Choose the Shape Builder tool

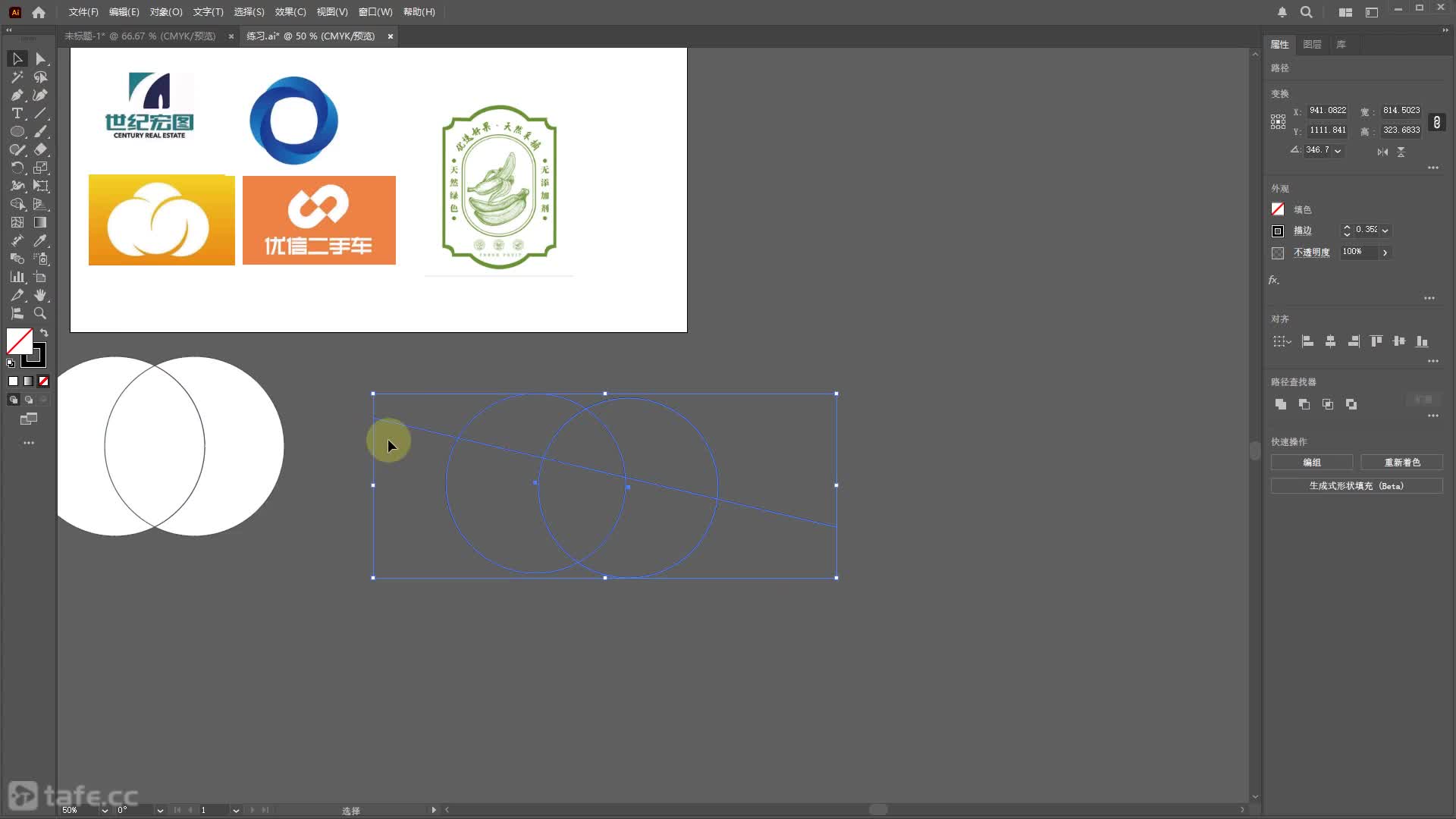(17, 204)
